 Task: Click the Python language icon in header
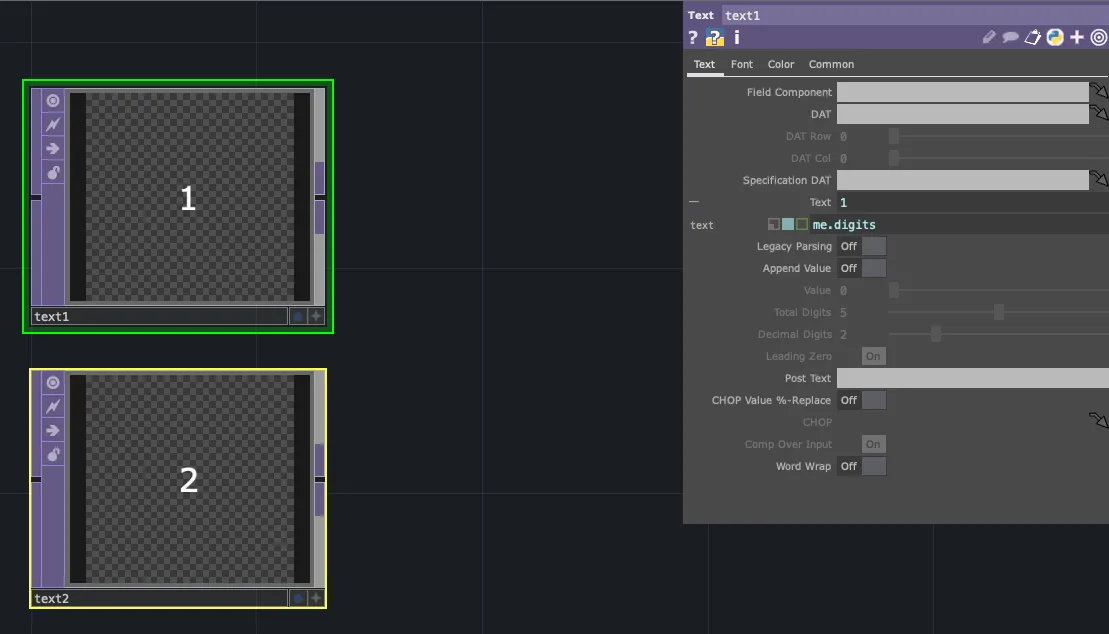(1055, 38)
